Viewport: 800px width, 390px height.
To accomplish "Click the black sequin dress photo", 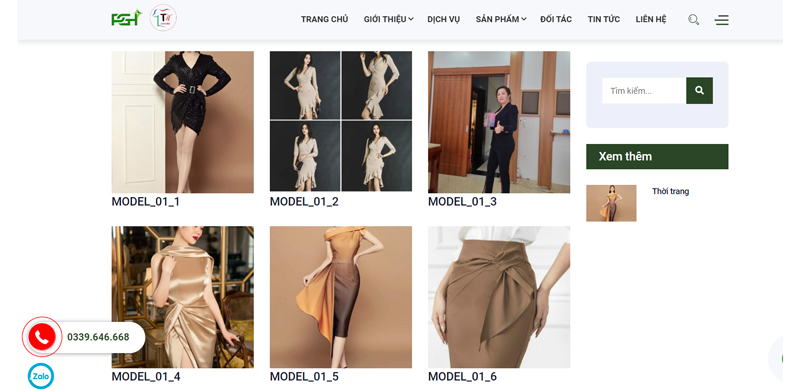I will pyautogui.click(x=183, y=122).
